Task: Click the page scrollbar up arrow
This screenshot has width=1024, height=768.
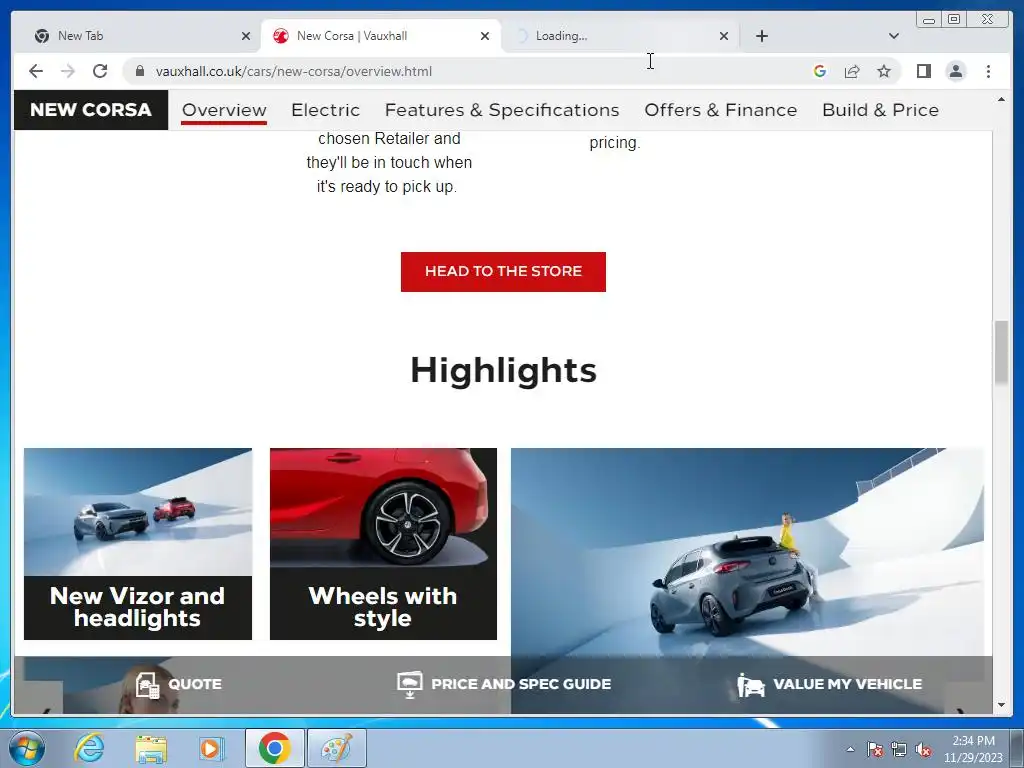Action: [1001, 100]
